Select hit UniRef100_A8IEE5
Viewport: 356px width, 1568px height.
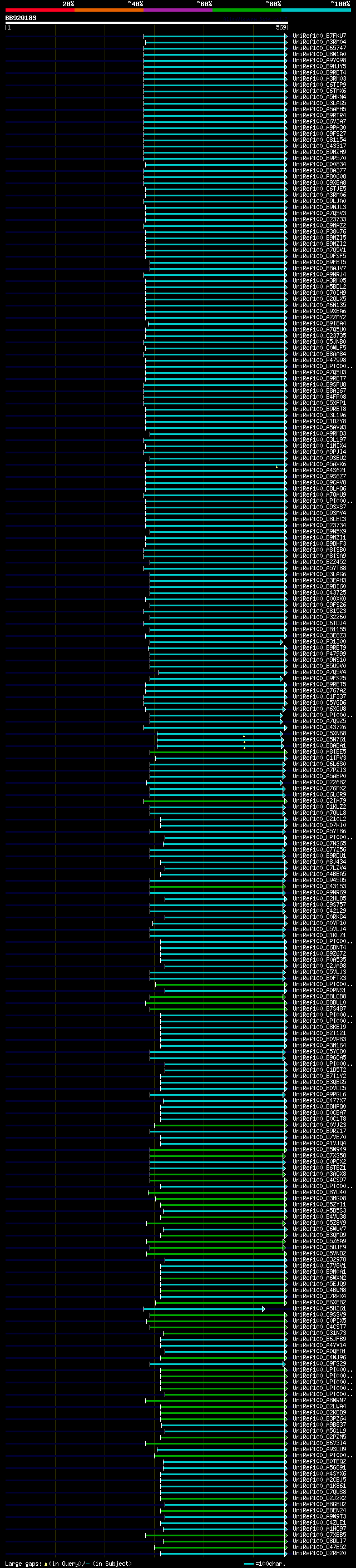coord(319,752)
